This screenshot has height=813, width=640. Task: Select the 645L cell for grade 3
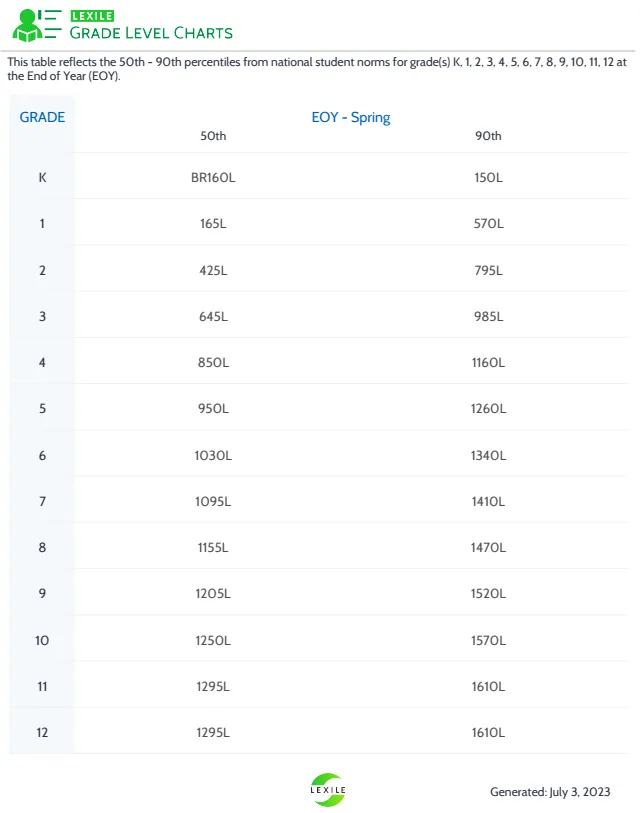coord(213,317)
